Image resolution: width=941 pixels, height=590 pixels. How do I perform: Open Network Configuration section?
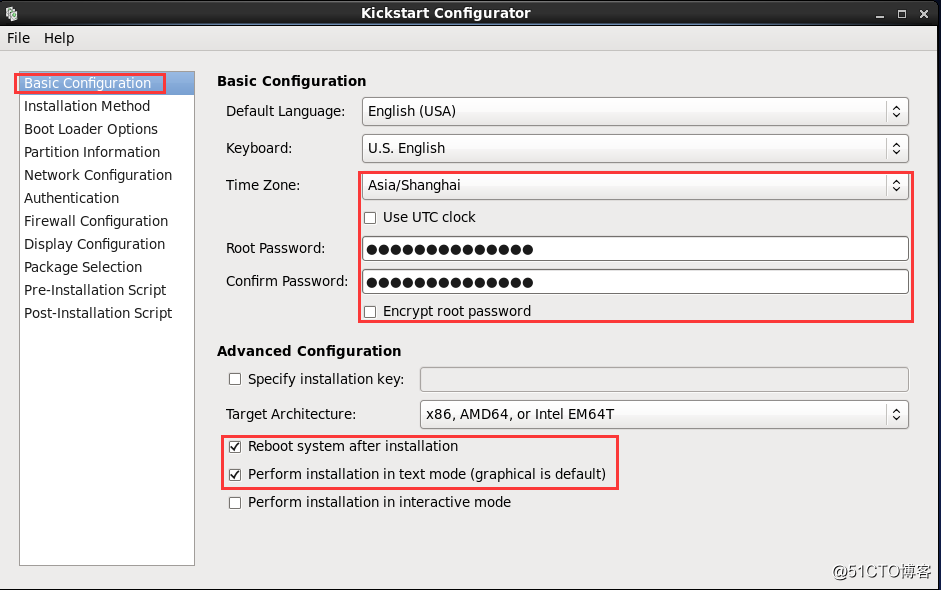pos(107,175)
